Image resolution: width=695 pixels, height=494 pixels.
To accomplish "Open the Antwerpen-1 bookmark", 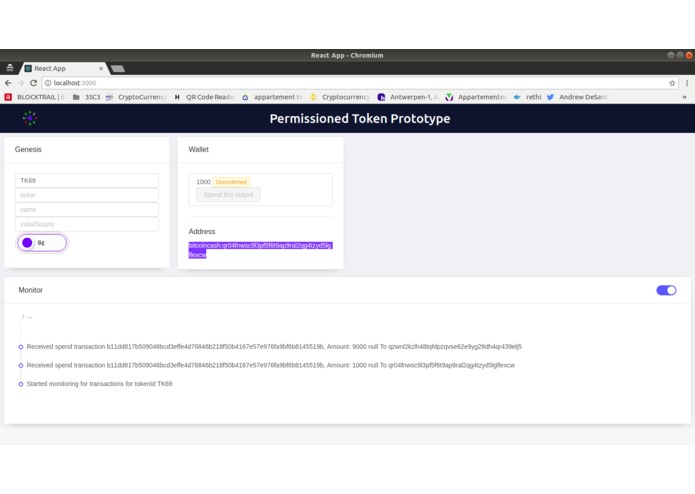I will coord(408,97).
